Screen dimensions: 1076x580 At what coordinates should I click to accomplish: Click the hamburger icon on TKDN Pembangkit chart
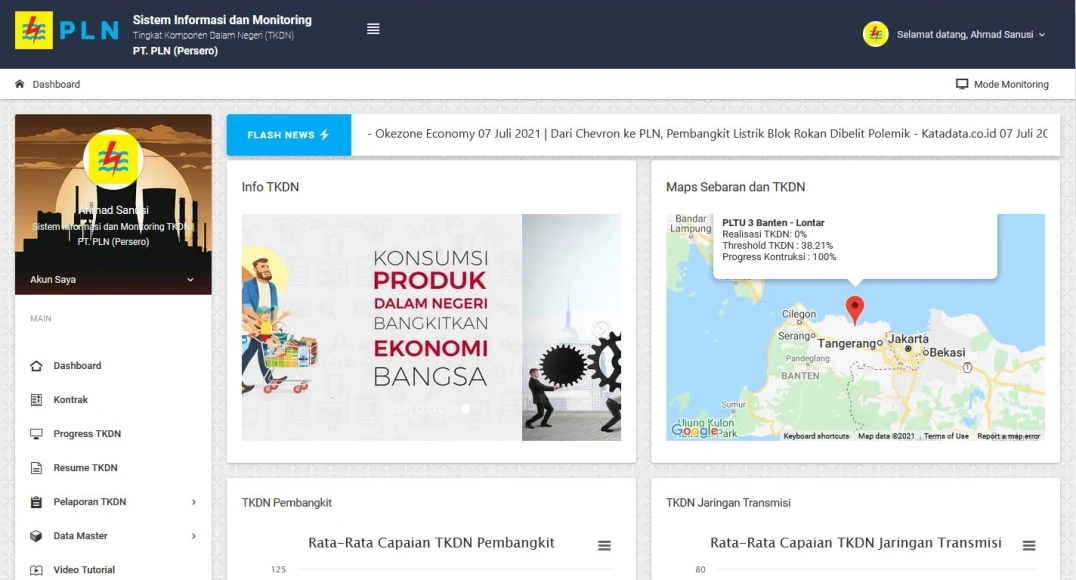tap(604, 545)
